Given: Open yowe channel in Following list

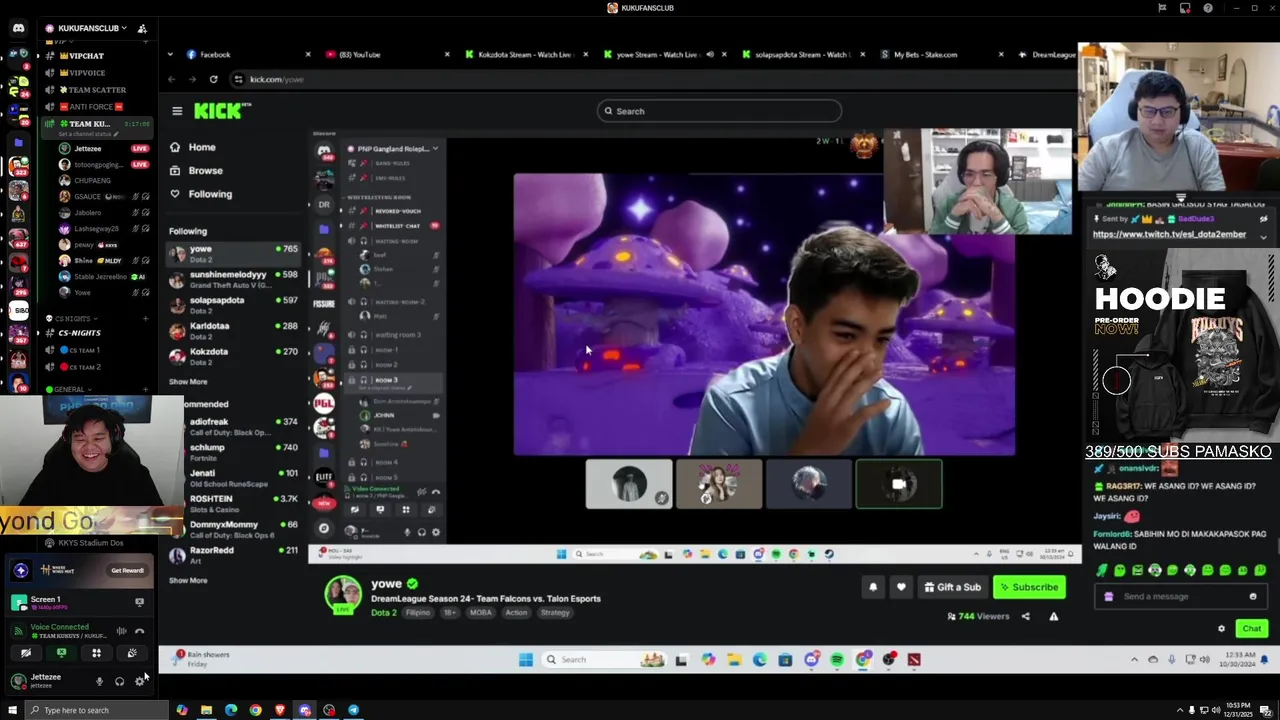Looking at the screenshot, I should 234,253.
